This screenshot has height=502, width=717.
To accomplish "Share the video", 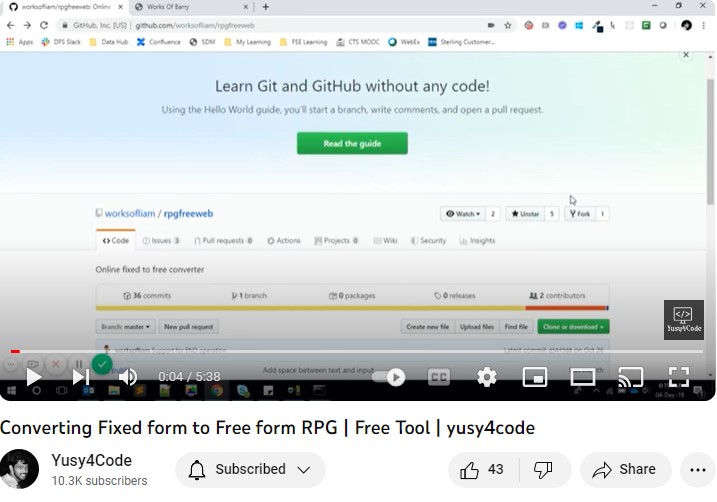I will coord(625,469).
